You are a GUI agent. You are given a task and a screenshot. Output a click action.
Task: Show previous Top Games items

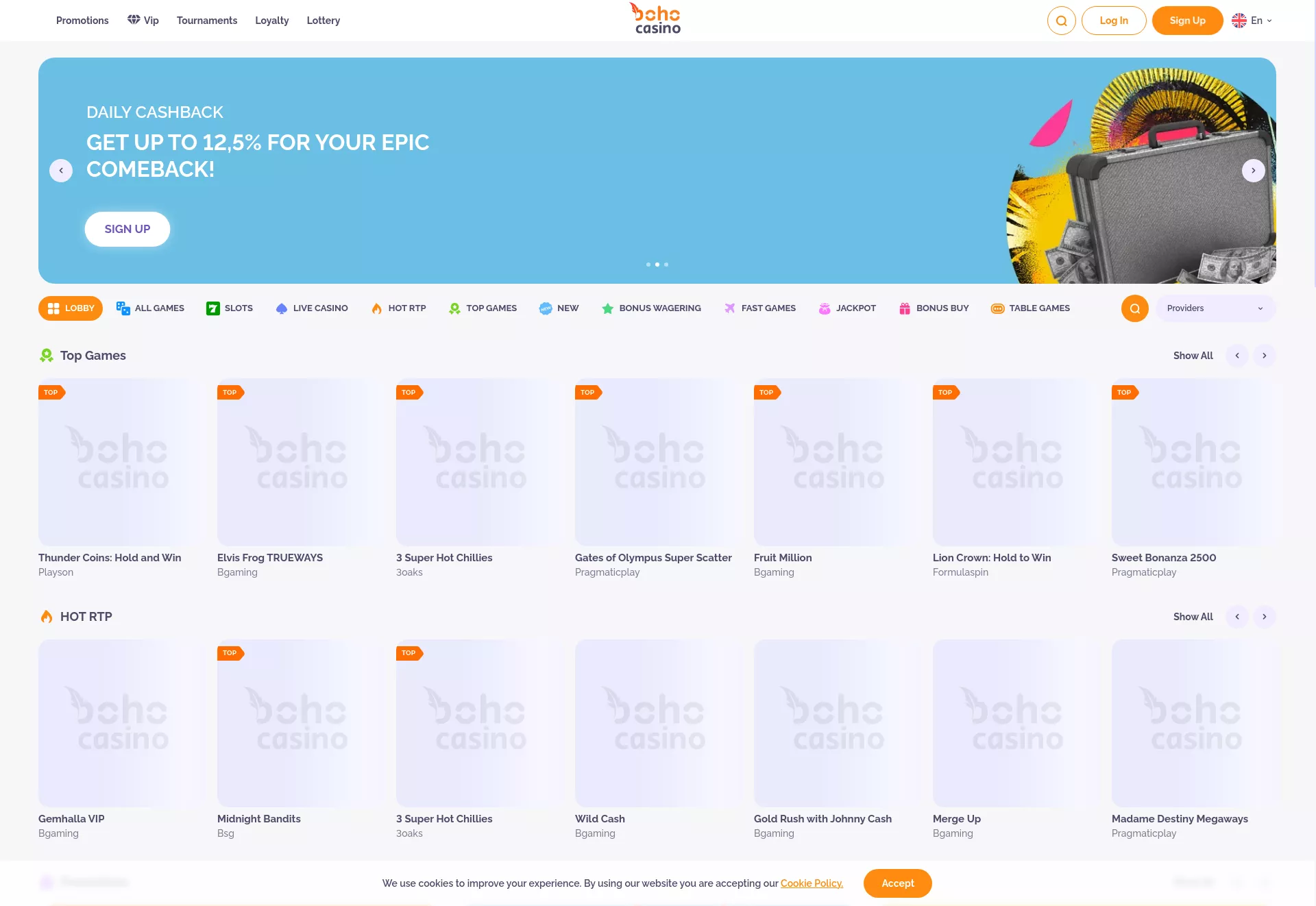point(1237,356)
